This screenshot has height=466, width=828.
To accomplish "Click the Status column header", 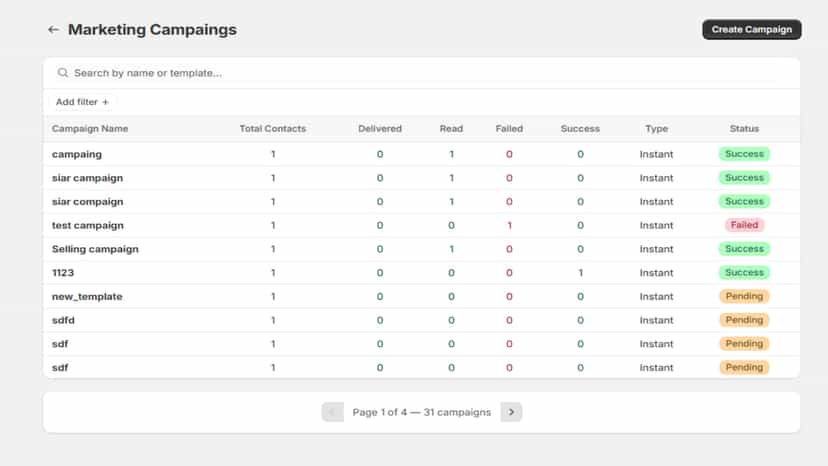I will [744, 128].
